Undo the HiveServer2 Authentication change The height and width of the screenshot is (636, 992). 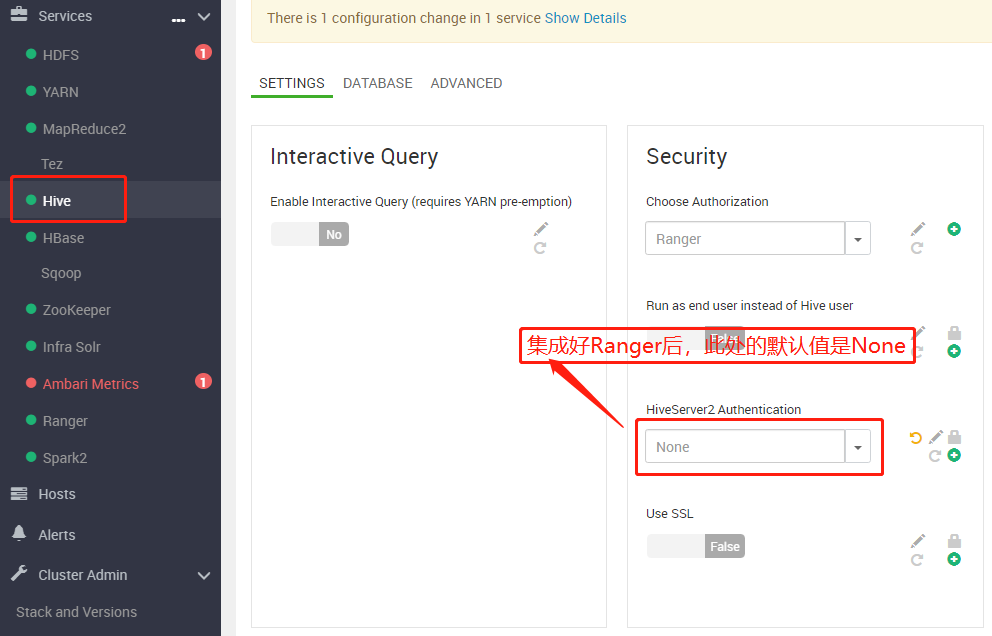tap(915, 437)
